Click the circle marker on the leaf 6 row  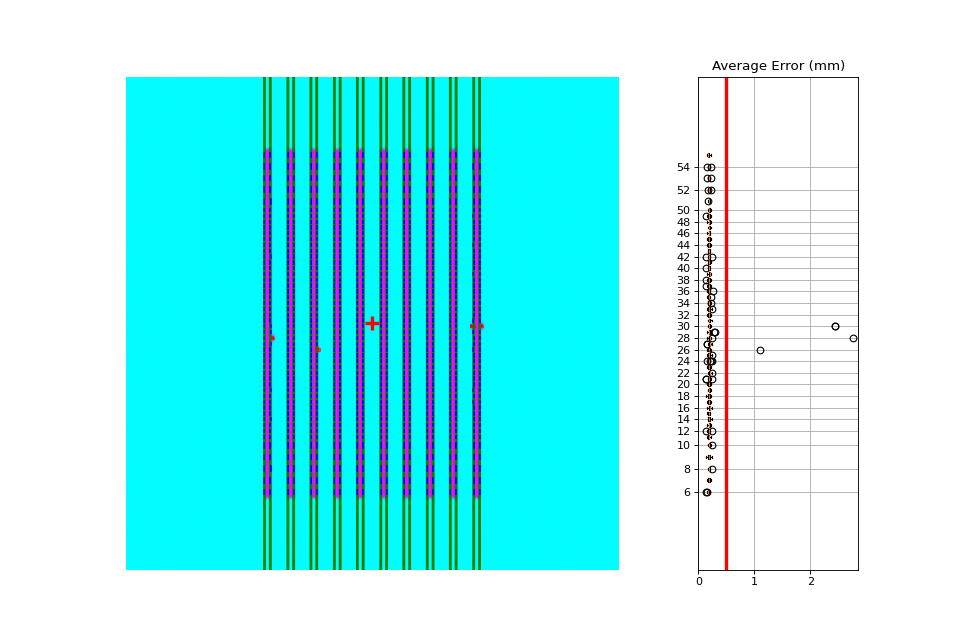[x=707, y=492]
